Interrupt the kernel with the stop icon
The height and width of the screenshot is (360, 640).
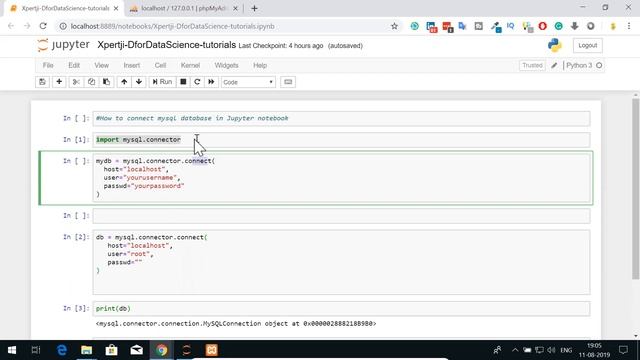(x=183, y=82)
